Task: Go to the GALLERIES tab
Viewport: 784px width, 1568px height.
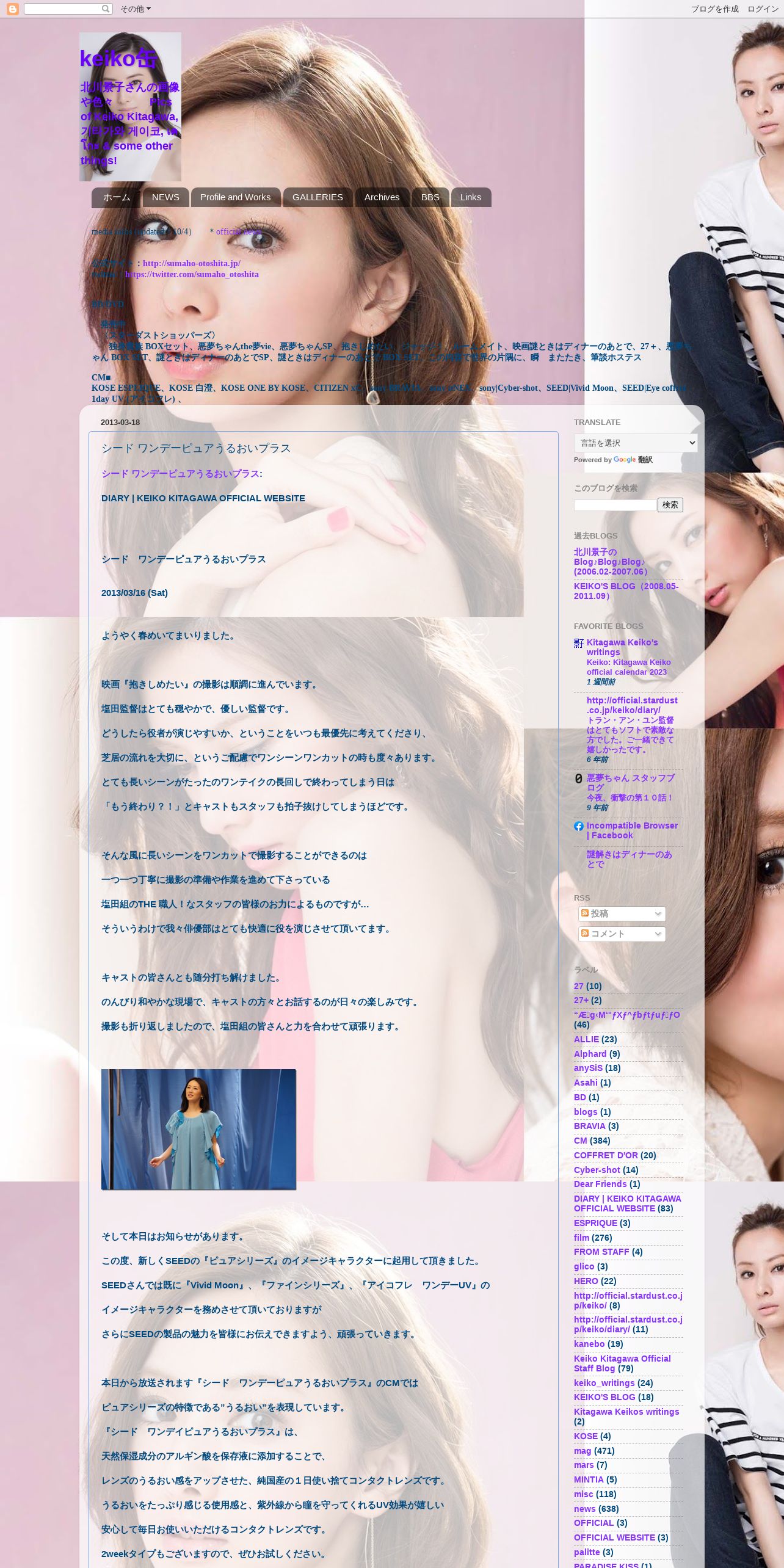Action: [318, 197]
